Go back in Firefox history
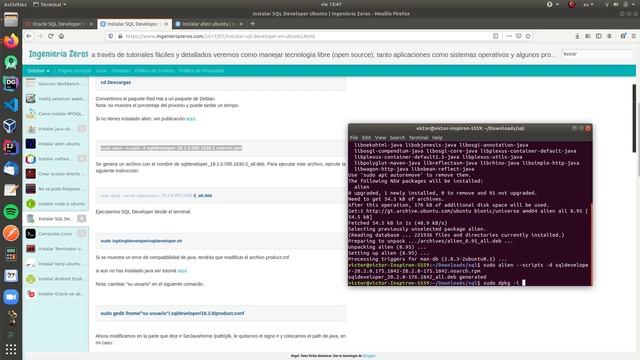Viewport: 640px width, 360px height. coord(29,36)
